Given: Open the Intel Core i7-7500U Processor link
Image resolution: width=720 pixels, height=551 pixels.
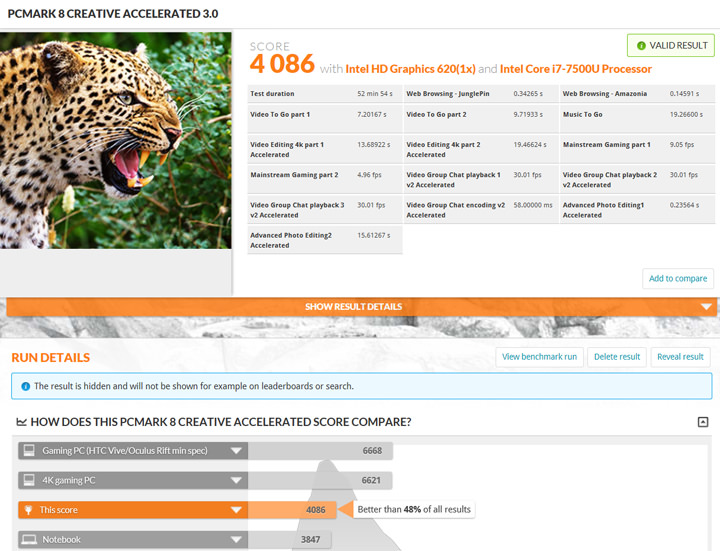Looking at the screenshot, I should coord(575,69).
